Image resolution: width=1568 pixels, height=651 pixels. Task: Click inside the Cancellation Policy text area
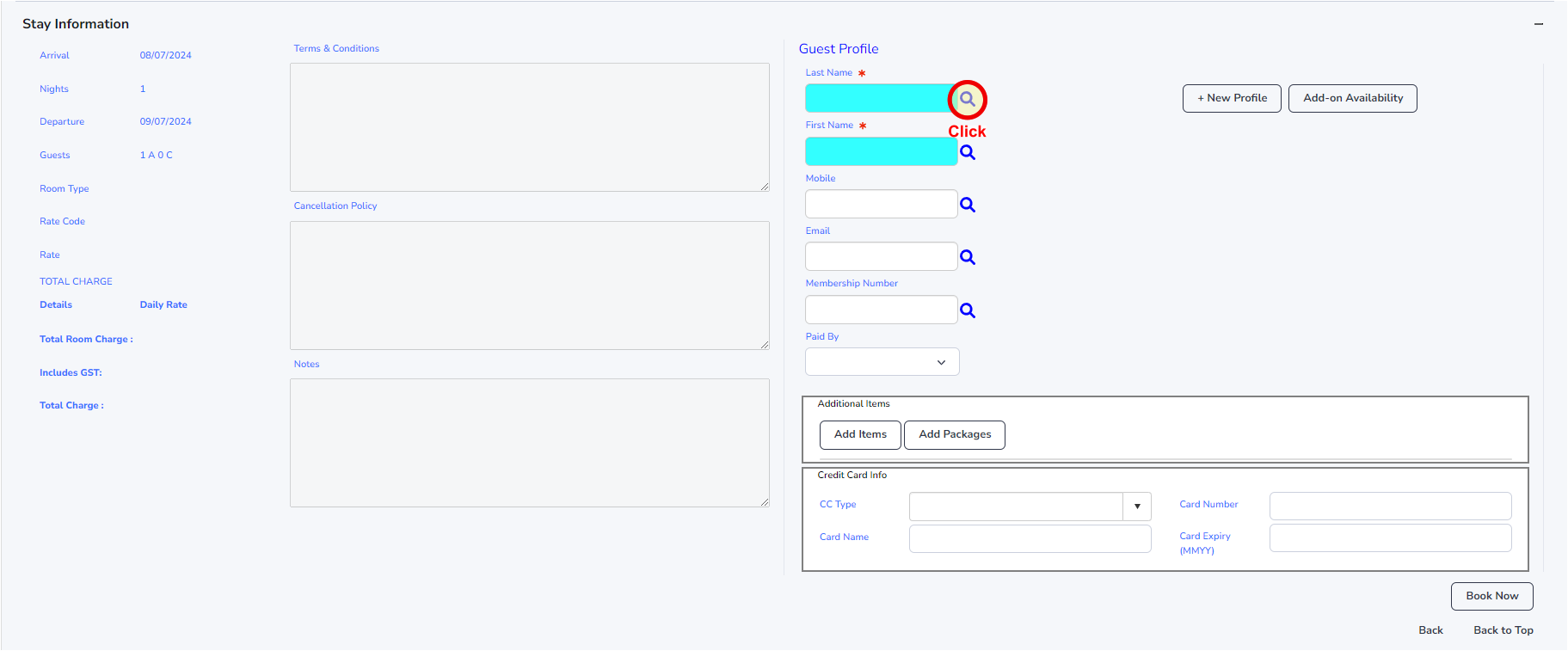(530, 286)
